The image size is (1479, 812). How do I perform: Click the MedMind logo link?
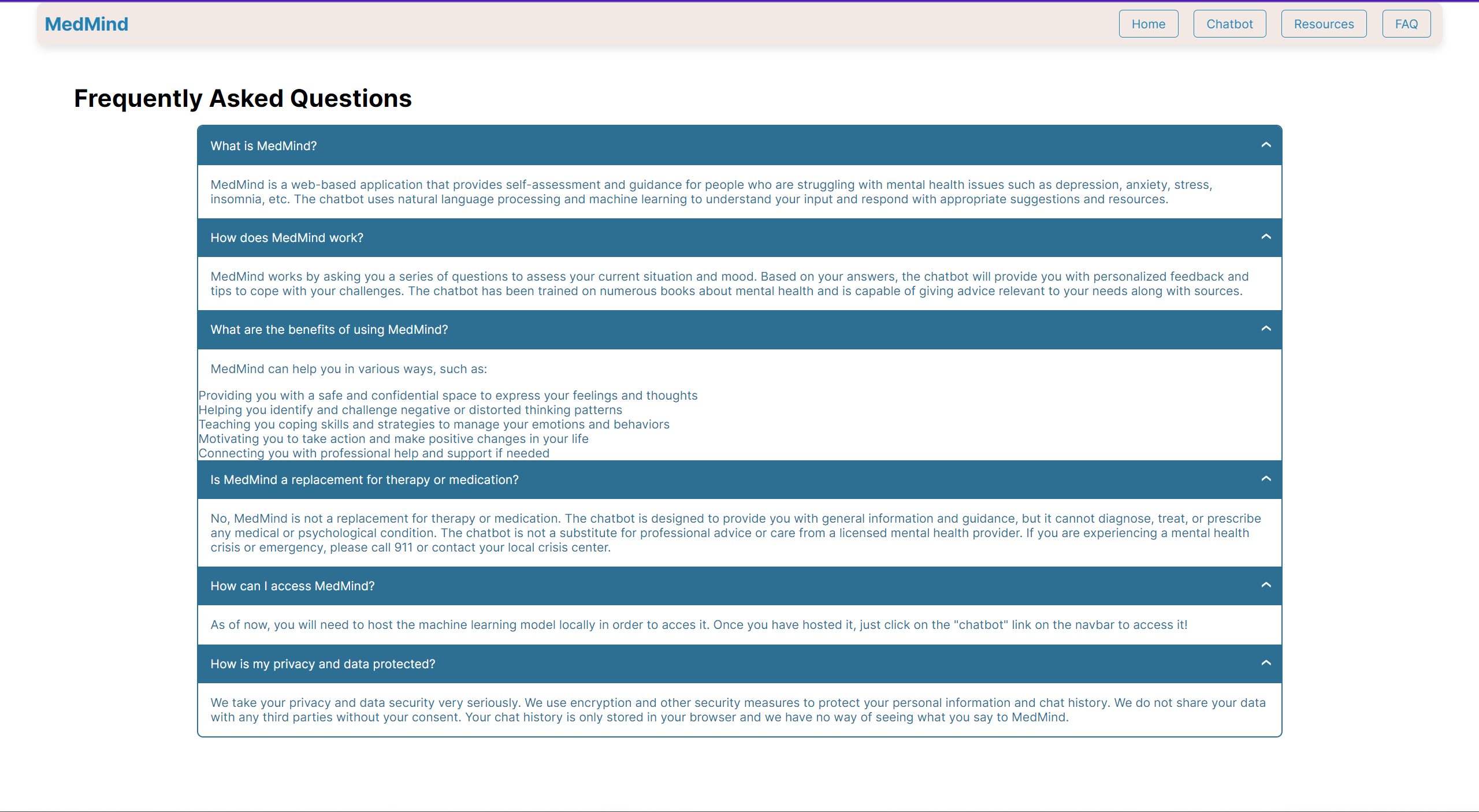coord(87,24)
